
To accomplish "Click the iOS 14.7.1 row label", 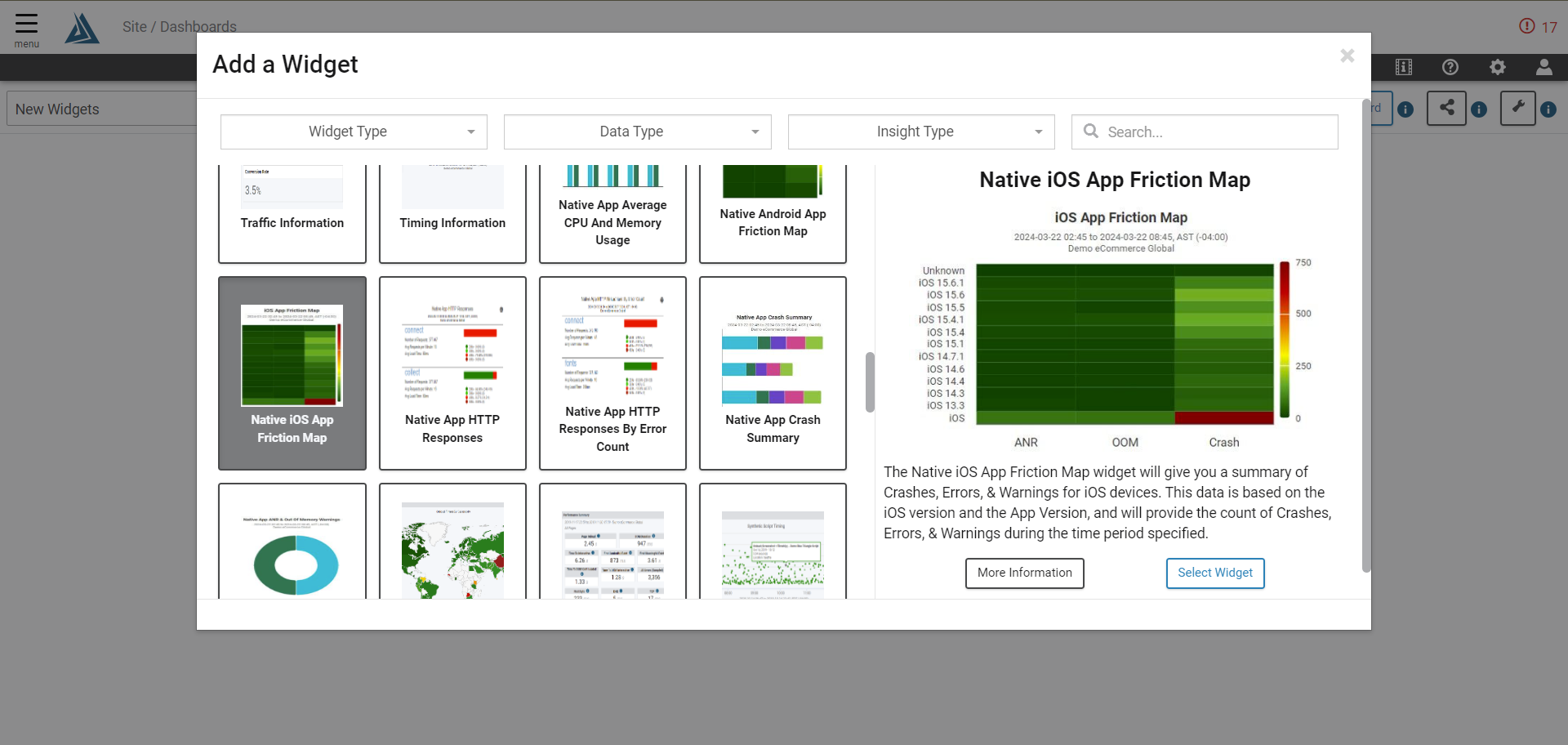I will (941, 357).
